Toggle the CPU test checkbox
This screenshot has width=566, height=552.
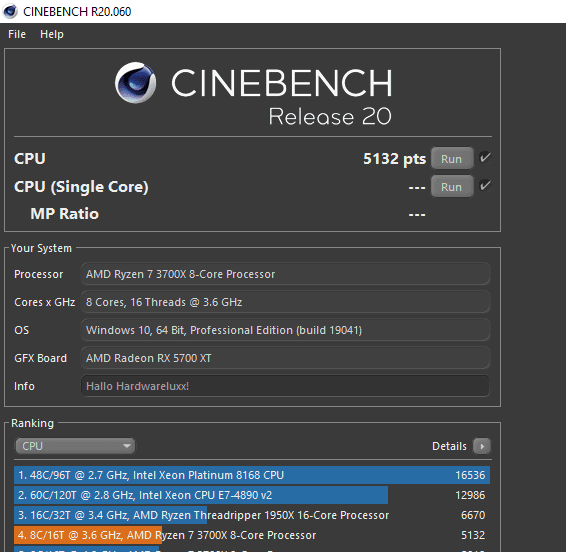(485, 157)
